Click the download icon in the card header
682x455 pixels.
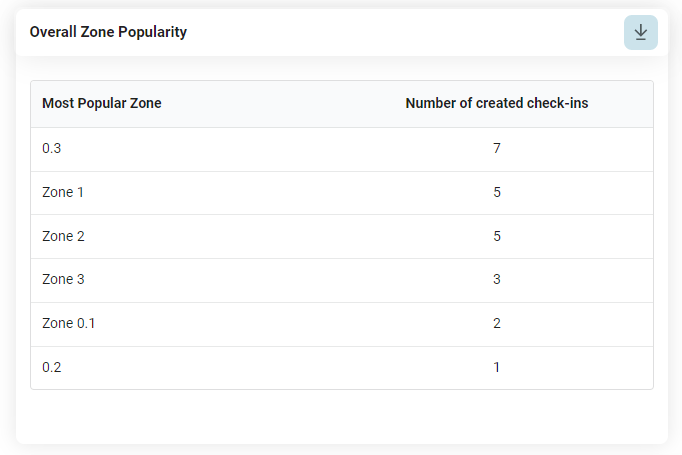tap(641, 32)
